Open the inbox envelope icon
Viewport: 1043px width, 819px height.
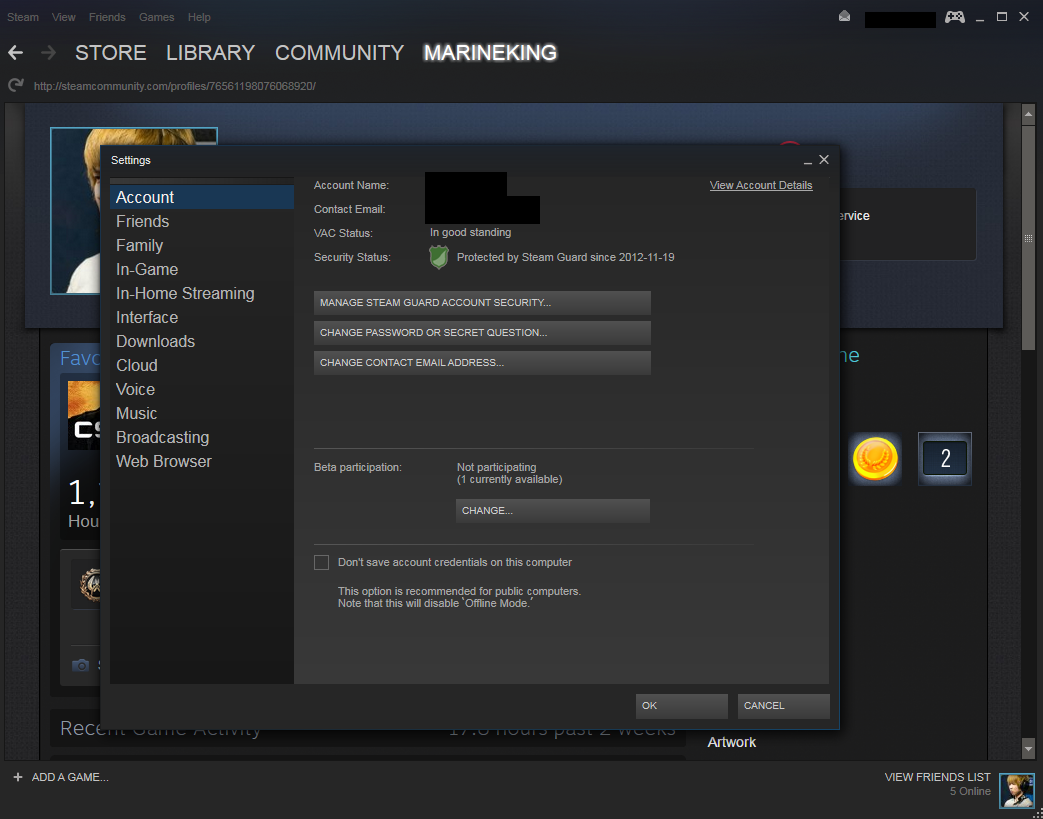(844, 17)
